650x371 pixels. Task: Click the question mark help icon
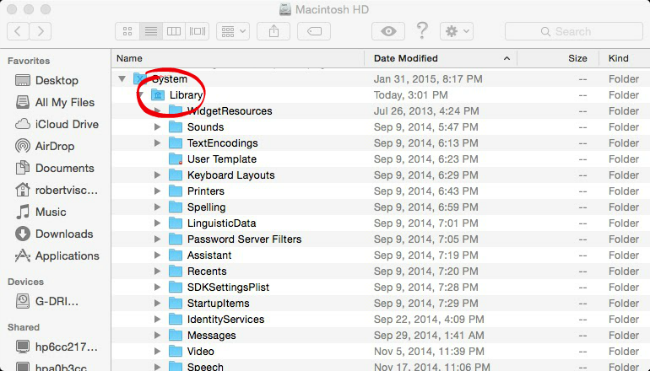[x=422, y=31]
